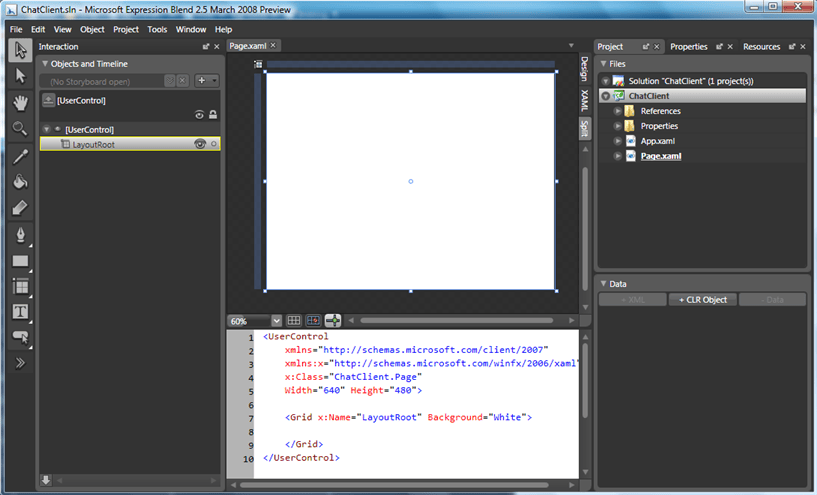This screenshot has width=817, height=495.
Task: Click the artboard grid mode icon
Action: point(258,64)
